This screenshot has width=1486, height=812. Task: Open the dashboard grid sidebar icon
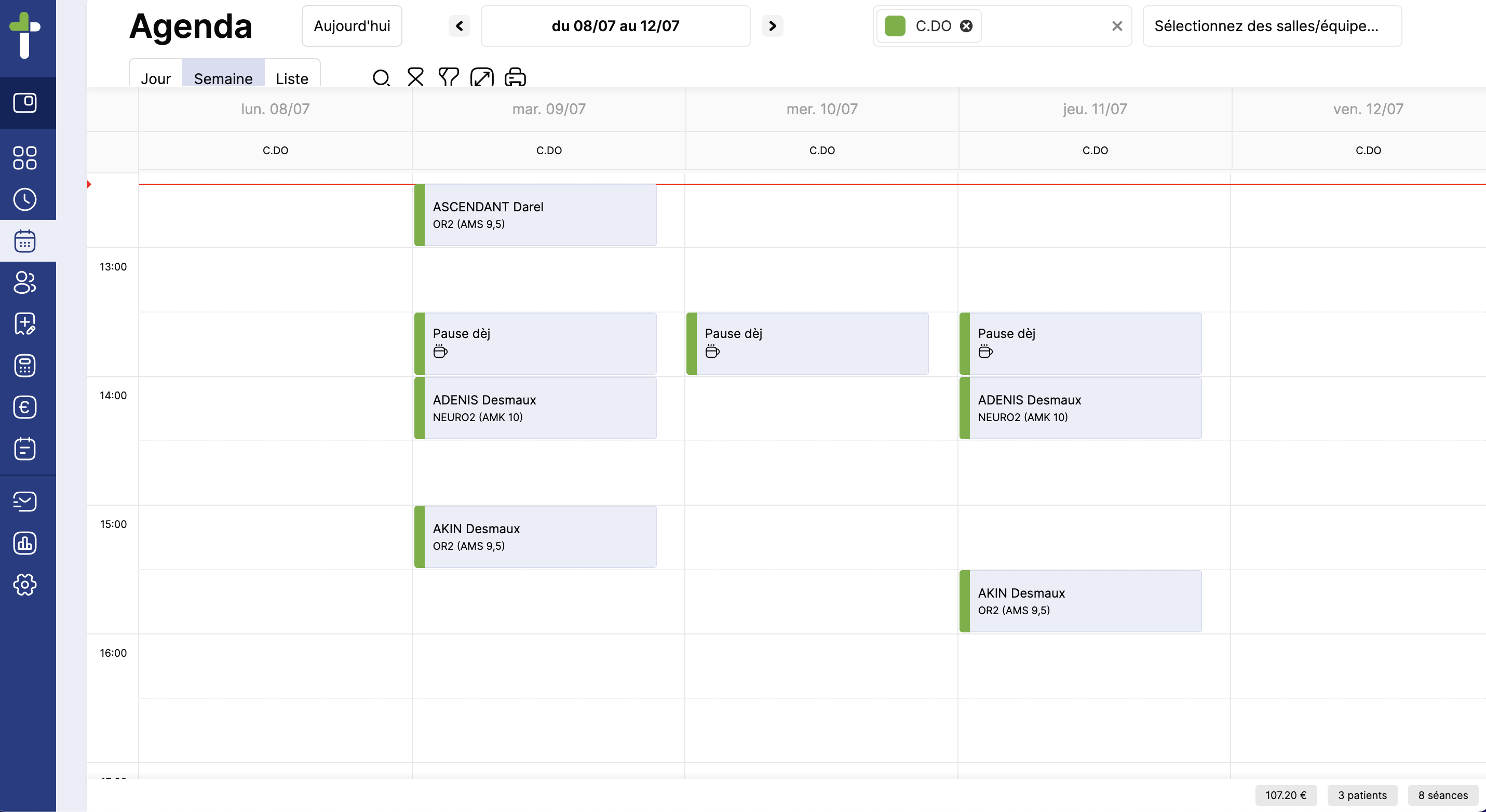(25, 157)
